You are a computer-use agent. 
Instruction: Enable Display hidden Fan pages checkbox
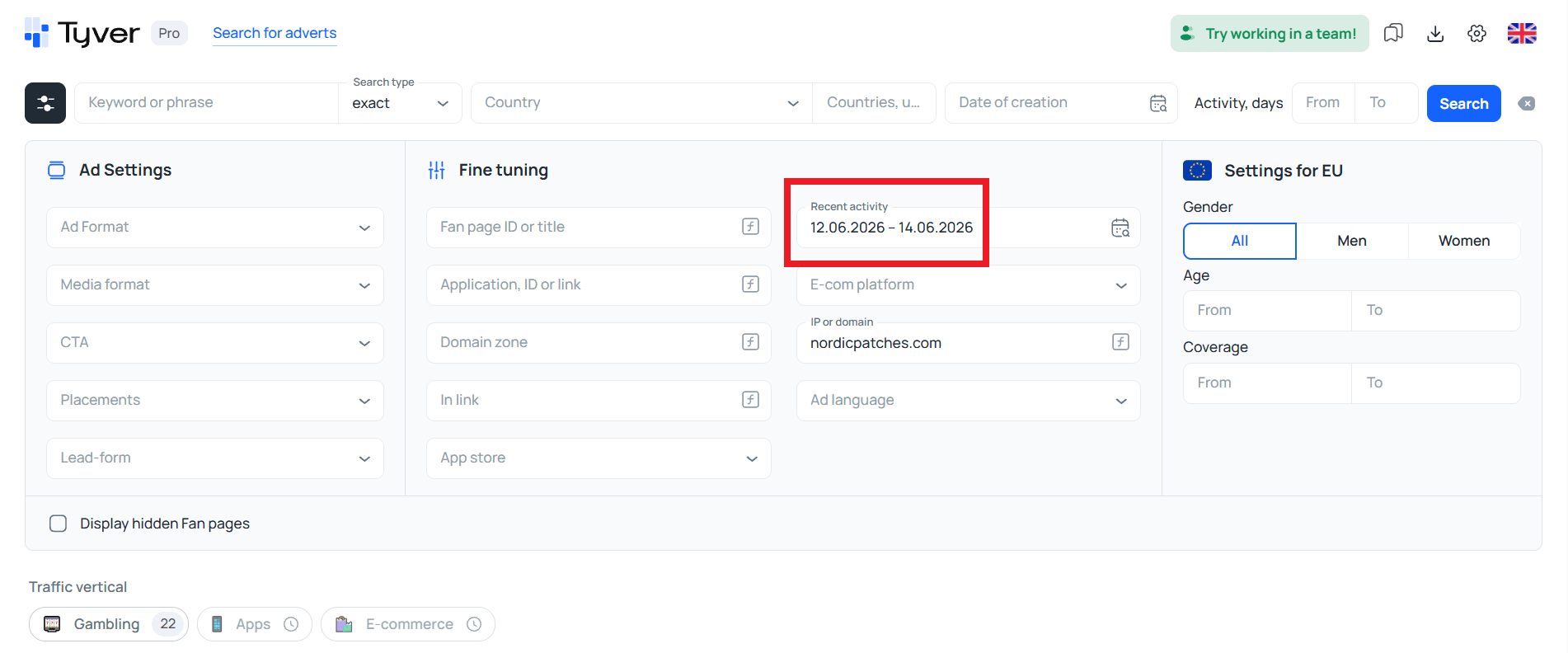click(58, 524)
